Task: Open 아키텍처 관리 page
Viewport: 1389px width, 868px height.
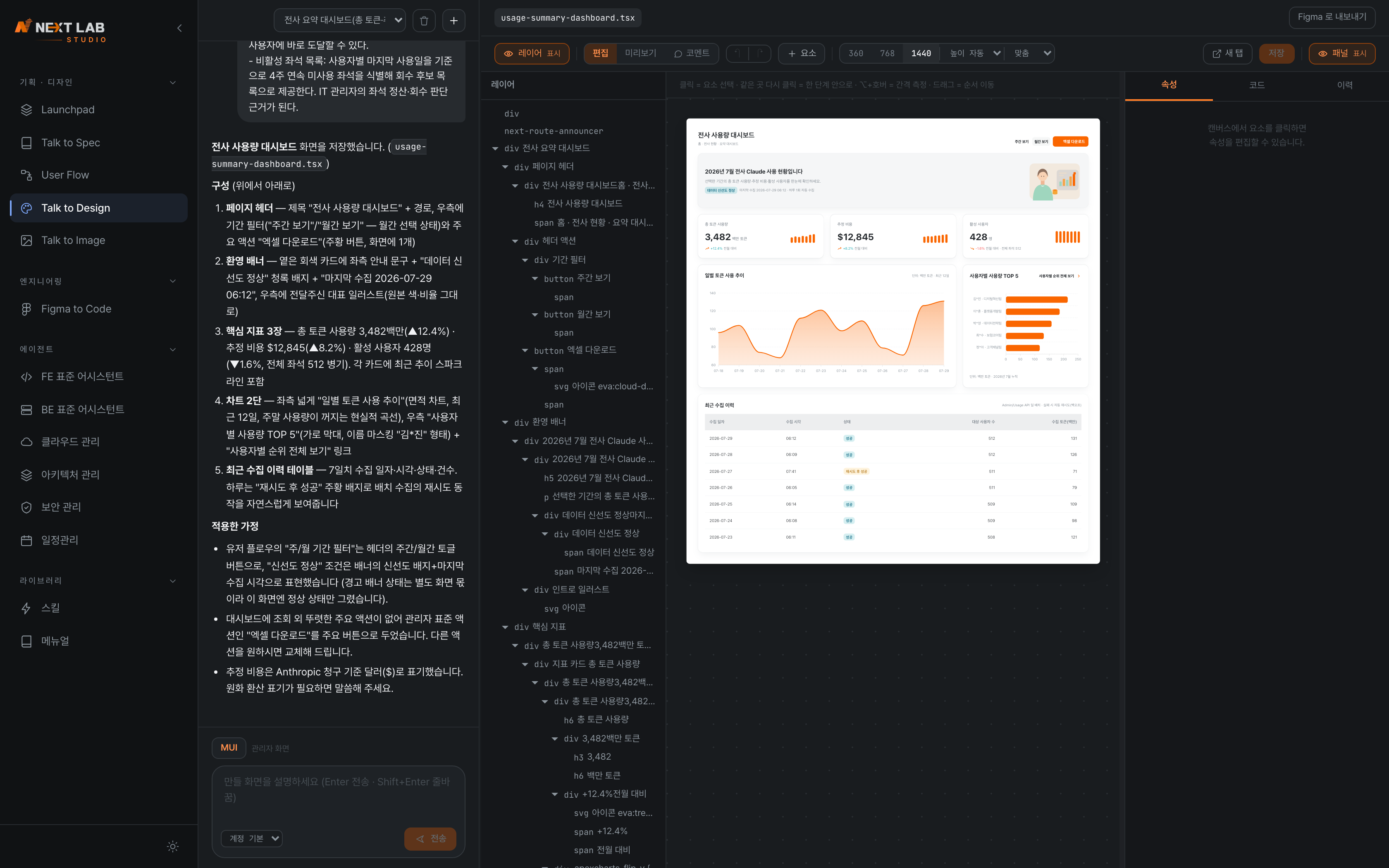Action: pos(99,475)
